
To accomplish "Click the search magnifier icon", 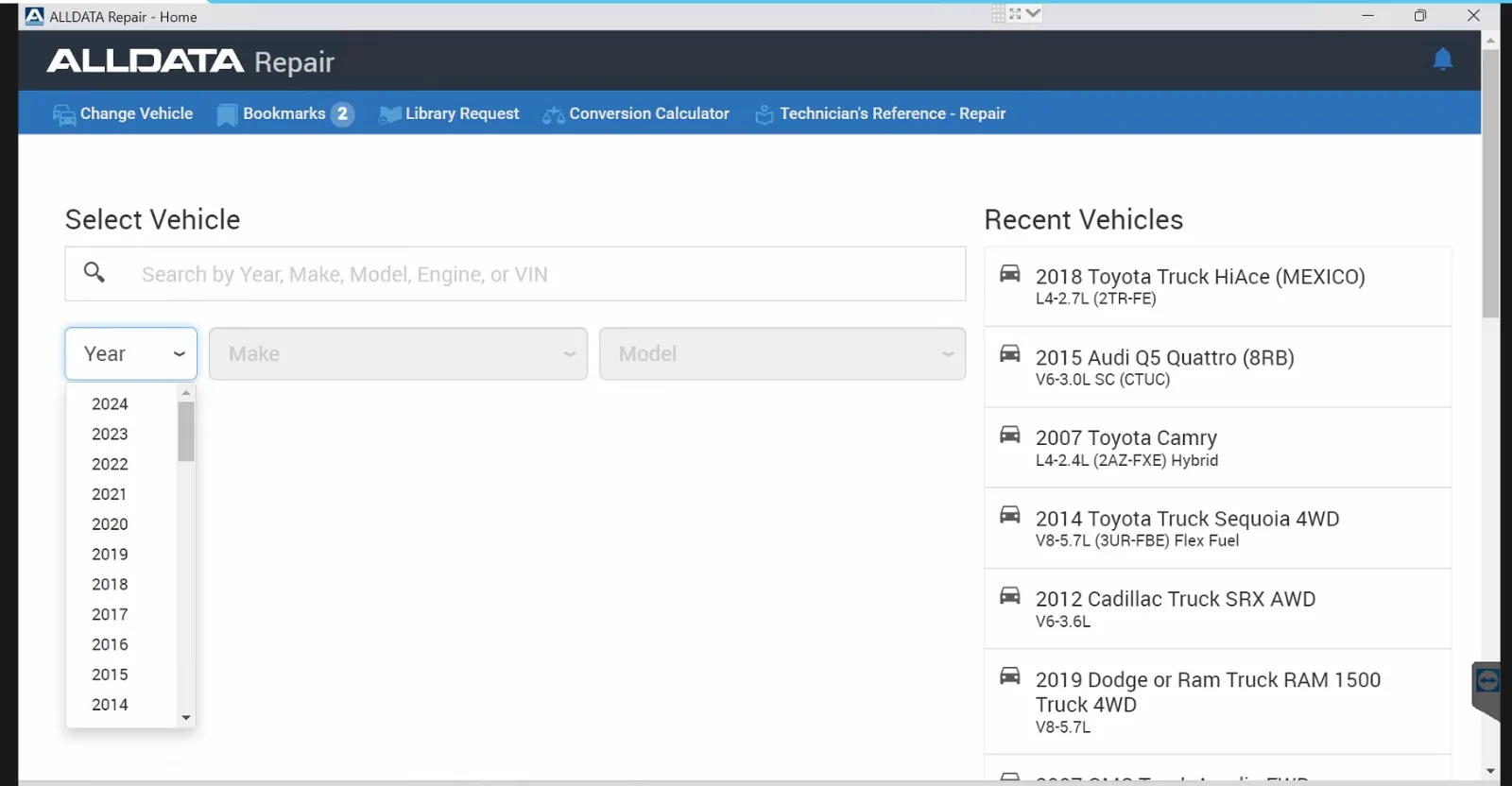I will coord(94,273).
